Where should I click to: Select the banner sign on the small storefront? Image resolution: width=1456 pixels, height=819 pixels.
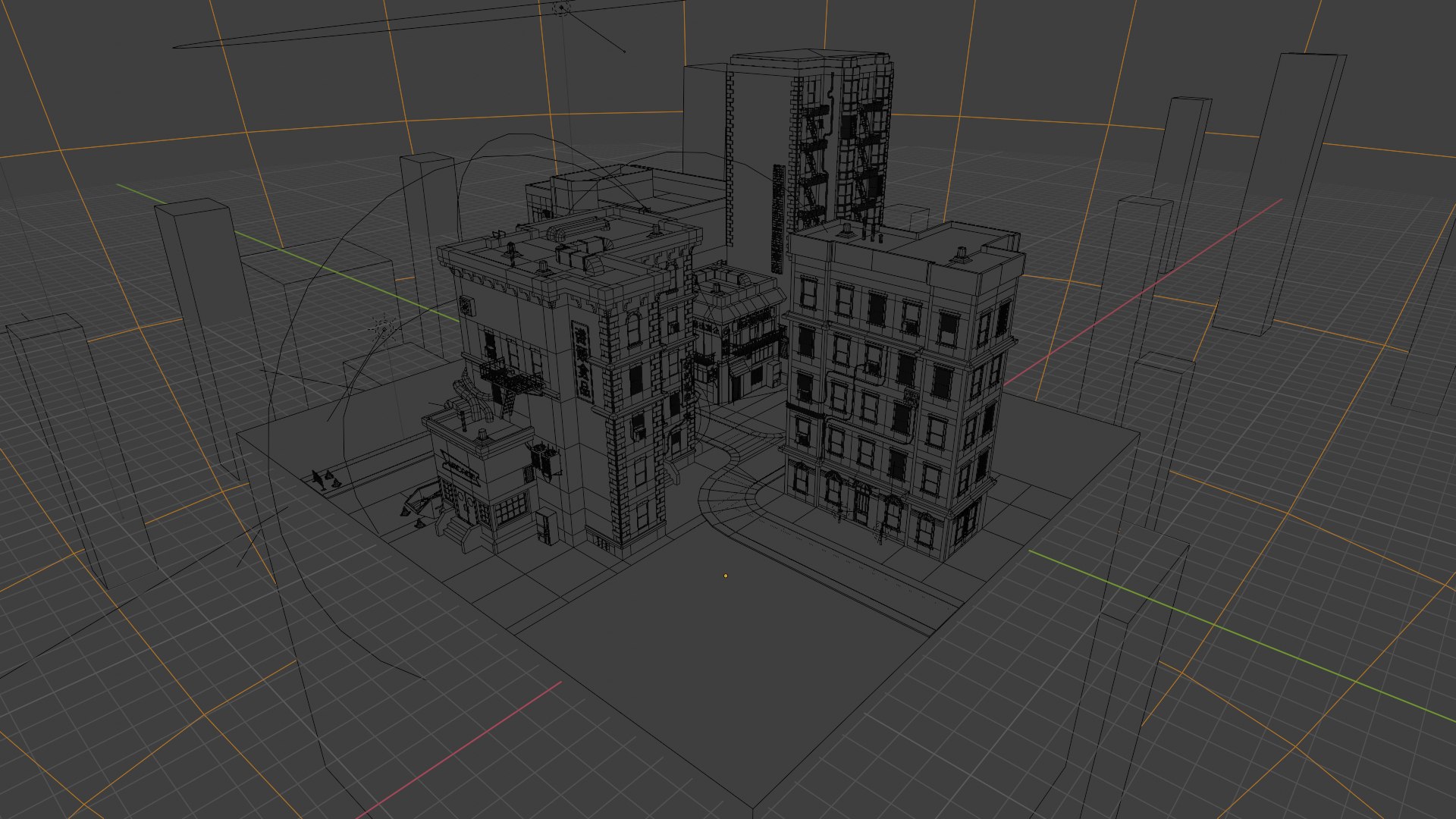pyautogui.click(x=461, y=468)
